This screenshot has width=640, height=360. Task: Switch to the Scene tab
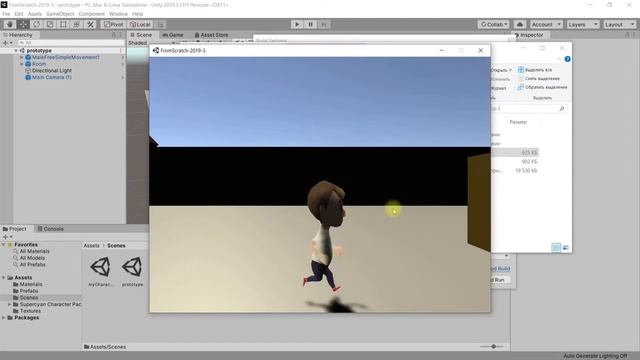[x=141, y=35]
